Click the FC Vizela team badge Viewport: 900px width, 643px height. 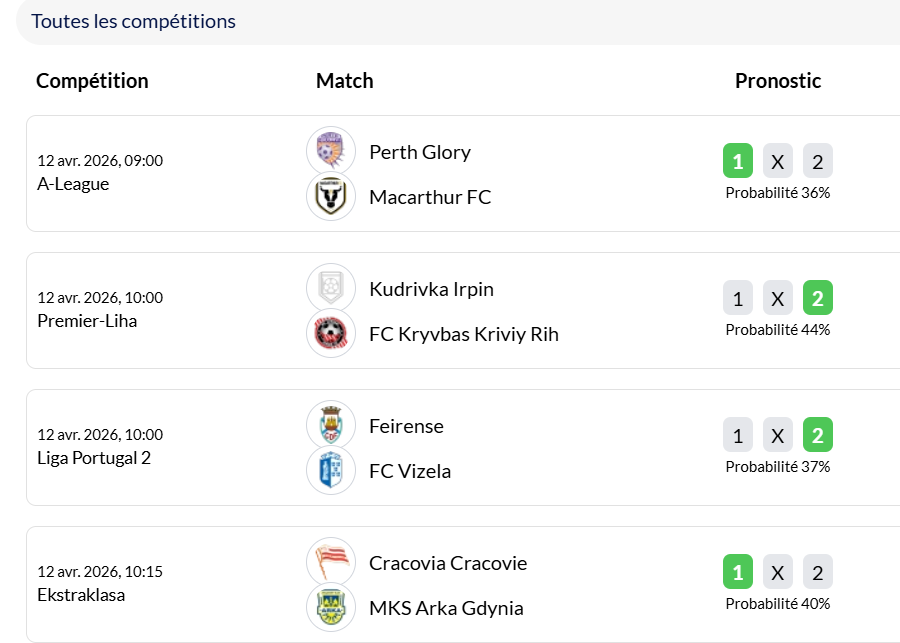(x=331, y=470)
